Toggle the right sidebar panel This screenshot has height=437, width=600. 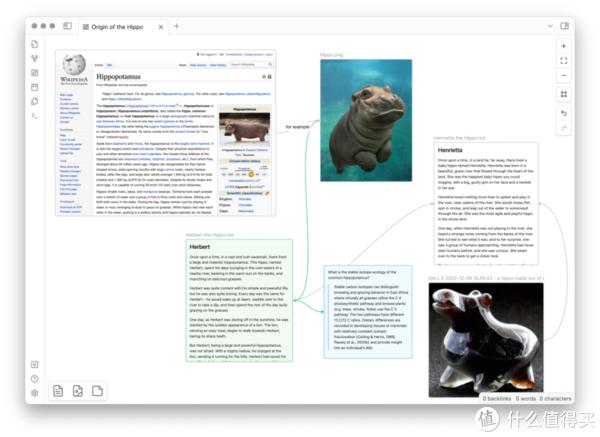564,26
